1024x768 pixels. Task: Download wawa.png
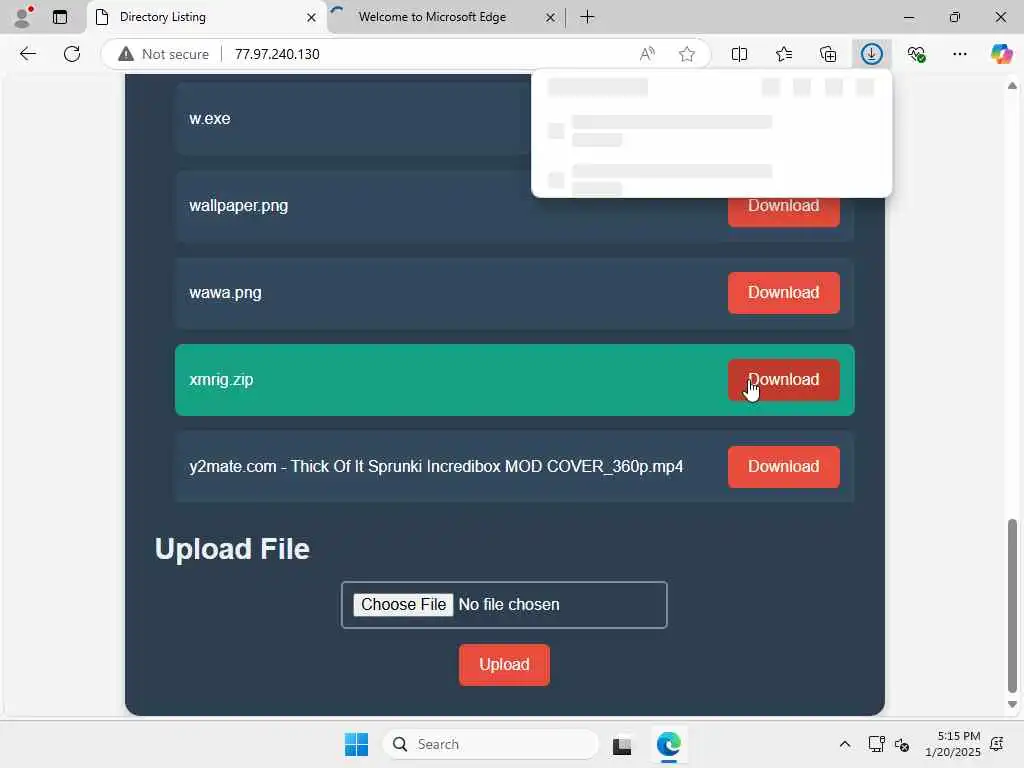(784, 293)
